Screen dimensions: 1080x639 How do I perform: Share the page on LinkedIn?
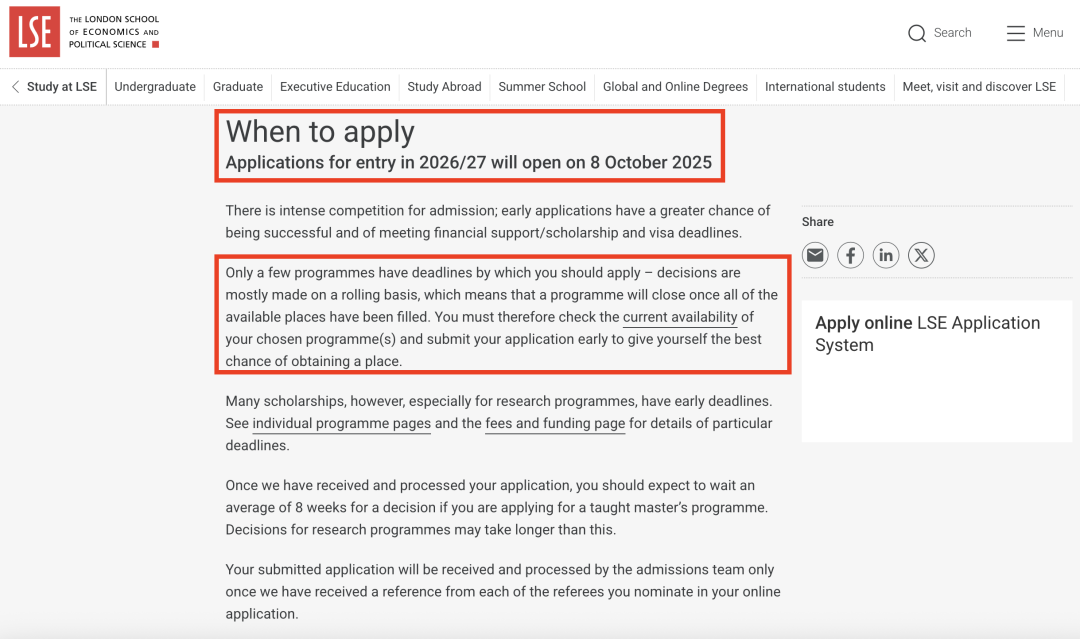click(x=886, y=256)
